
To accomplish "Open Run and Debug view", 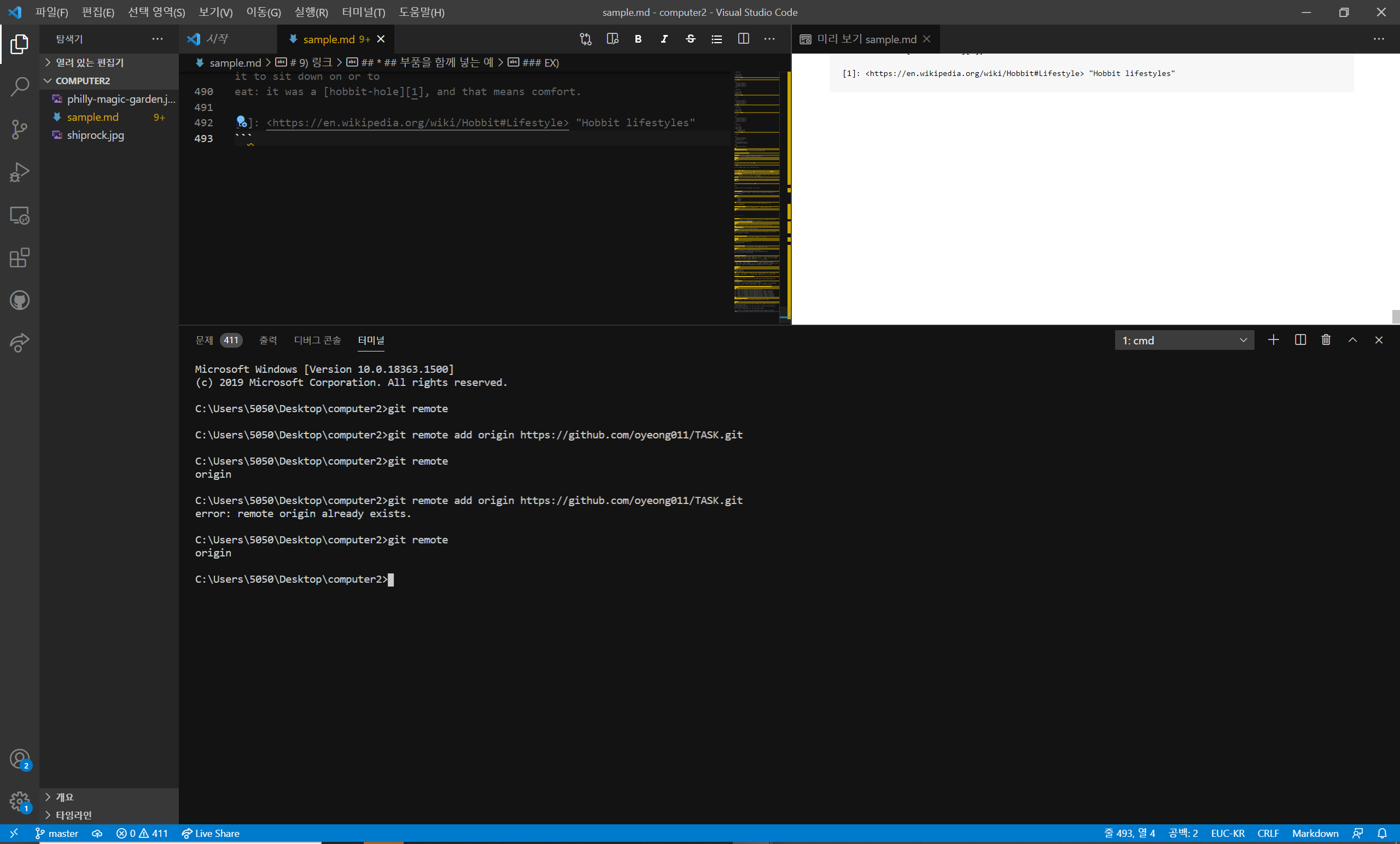I will click(19, 172).
